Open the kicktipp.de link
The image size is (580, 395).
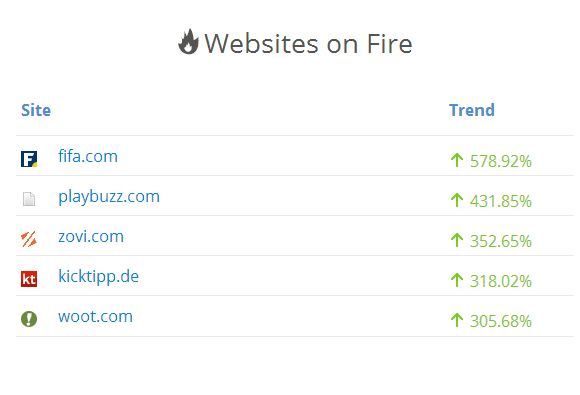point(98,277)
